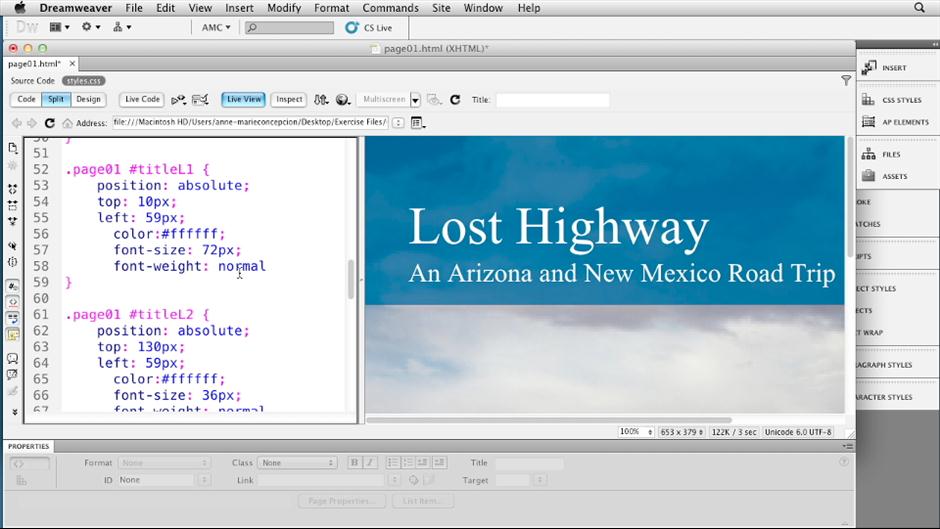940x529 pixels.
Task: Click the Collapse Full Tag icon
Action: pyautogui.click(x=13, y=189)
